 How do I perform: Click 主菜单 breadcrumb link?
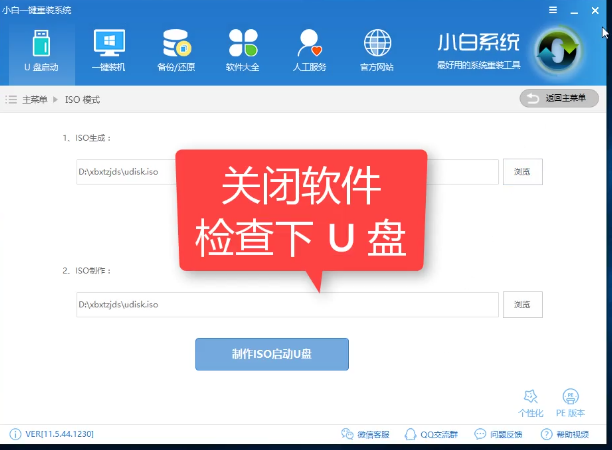click(x=32, y=100)
